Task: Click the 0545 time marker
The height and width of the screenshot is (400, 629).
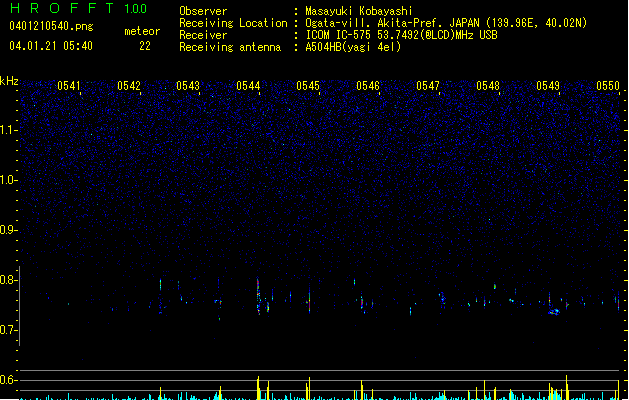Action: click(308, 86)
